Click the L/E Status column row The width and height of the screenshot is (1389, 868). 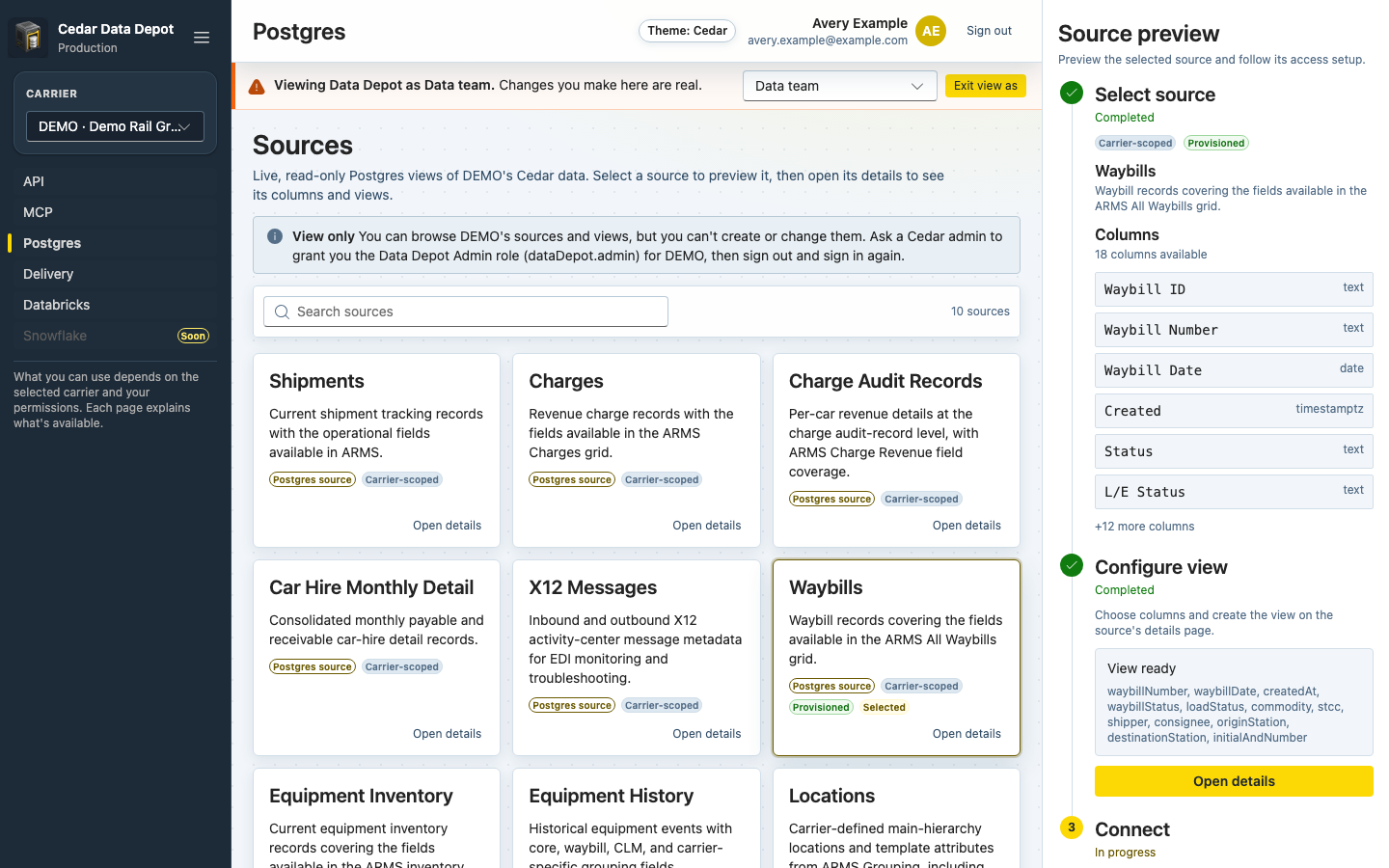(x=1234, y=492)
